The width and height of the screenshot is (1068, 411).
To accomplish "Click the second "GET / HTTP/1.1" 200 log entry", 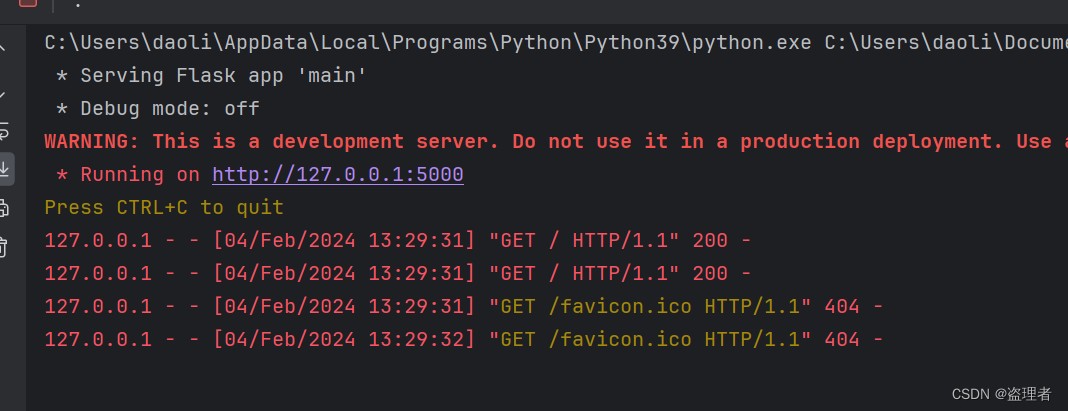I will (398, 273).
